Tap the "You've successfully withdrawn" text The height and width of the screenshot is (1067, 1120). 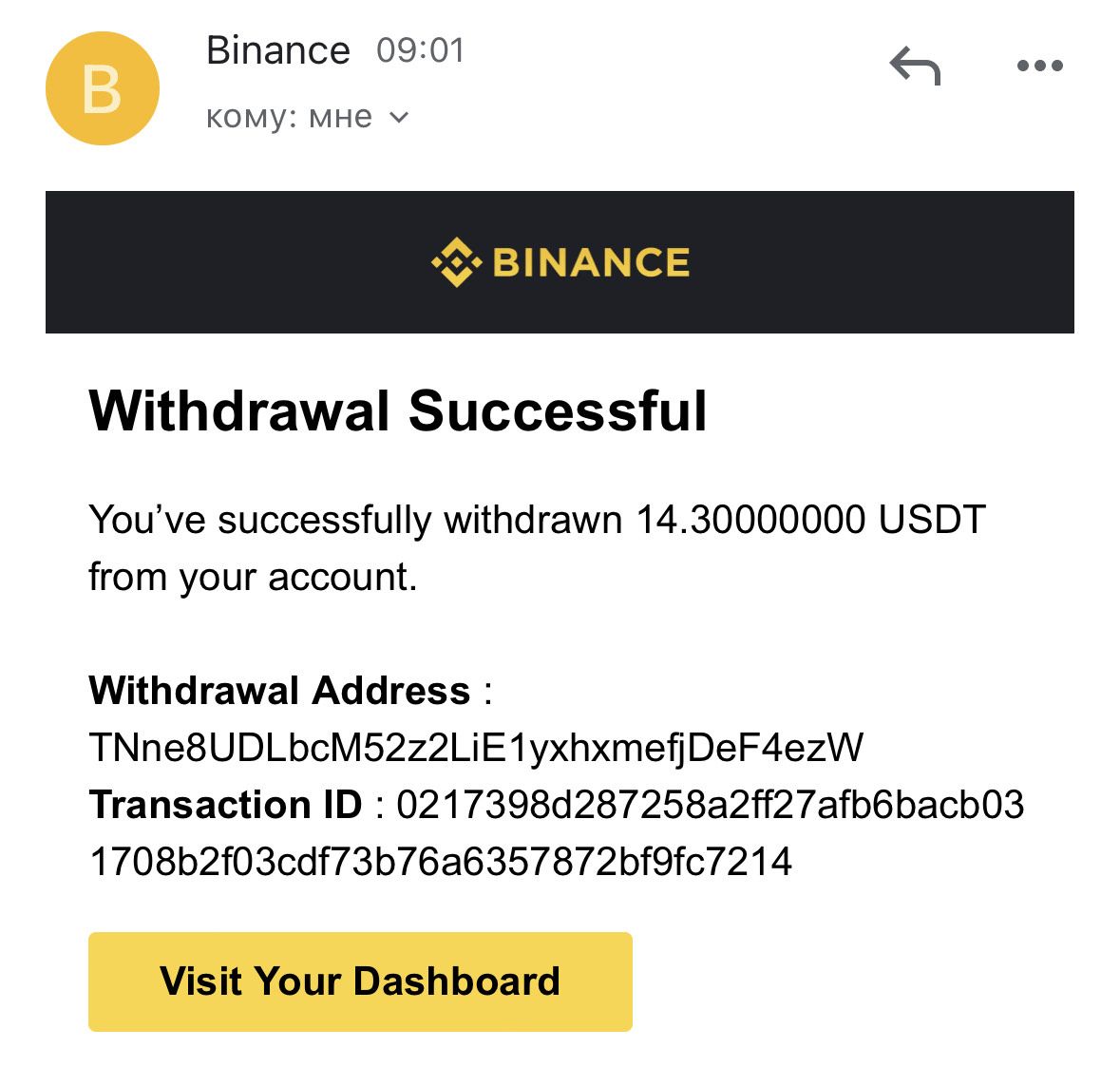click(354, 520)
